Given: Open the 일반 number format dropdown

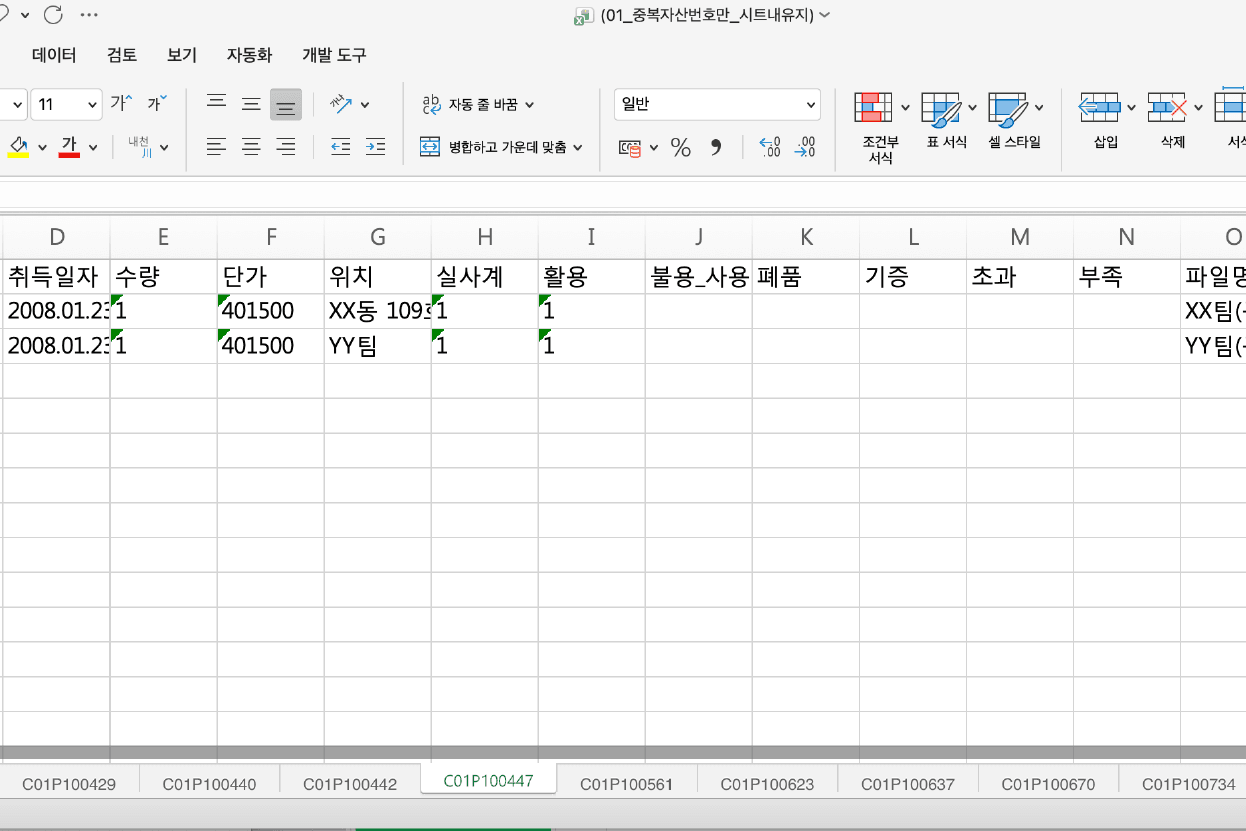Looking at the screenshot, I should point(717,104).
